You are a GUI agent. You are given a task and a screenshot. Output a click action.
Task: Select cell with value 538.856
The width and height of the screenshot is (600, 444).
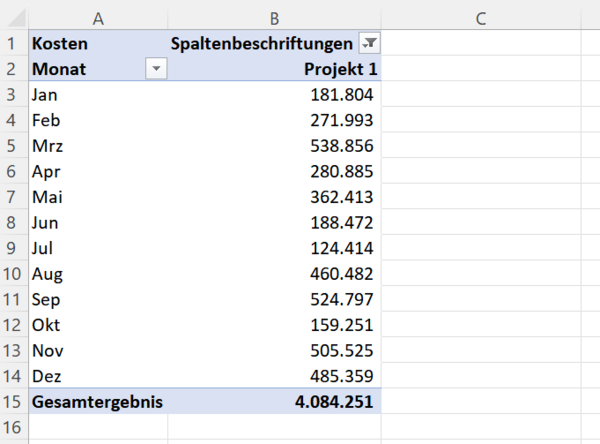(x=274, y=145)
